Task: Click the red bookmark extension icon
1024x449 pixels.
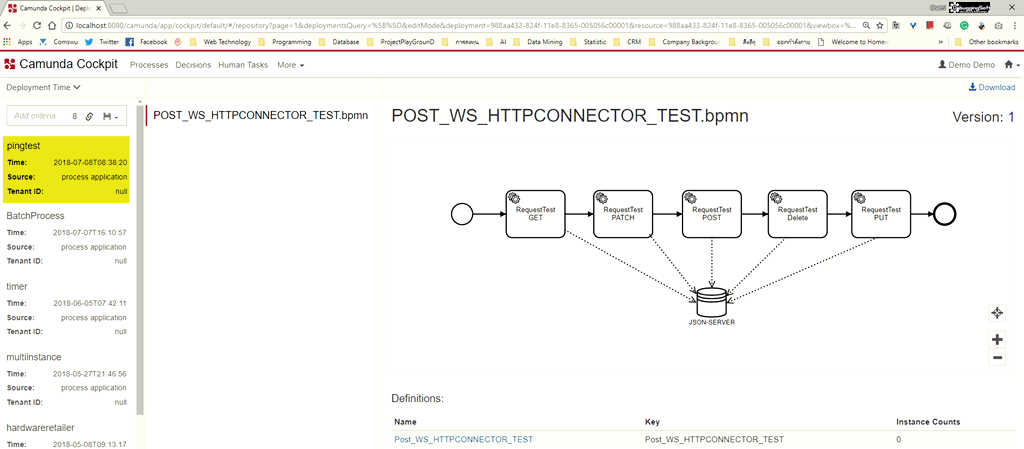Action: click(x=929, y=25)
